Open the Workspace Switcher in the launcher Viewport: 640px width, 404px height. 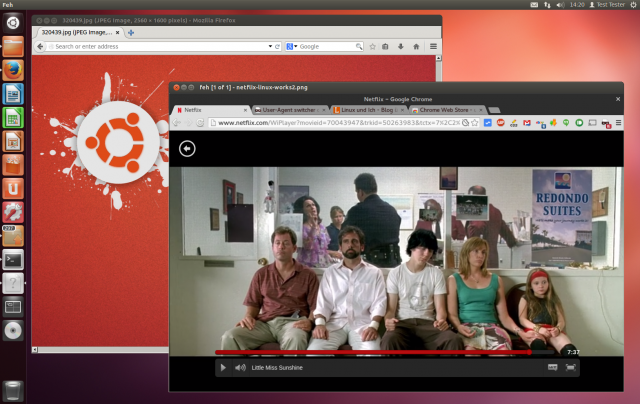tap(13, 307)
